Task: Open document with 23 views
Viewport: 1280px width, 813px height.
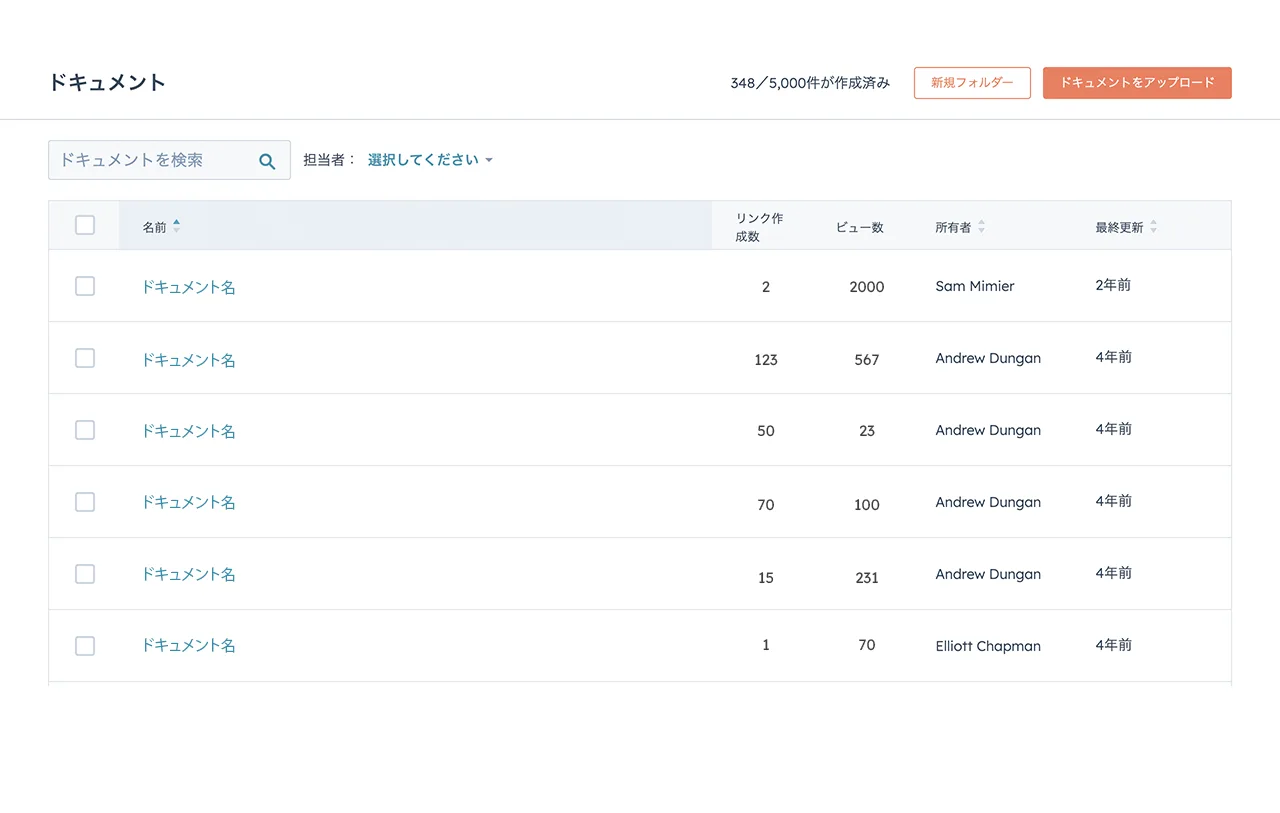Action: [188, 431]
